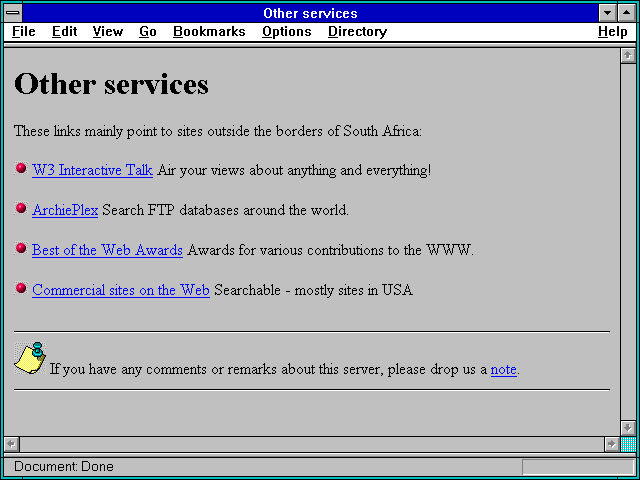This screenshot has width=640, height=480.
Task: Click the vertical scrollbar down arrow
Action: point(628,428)
